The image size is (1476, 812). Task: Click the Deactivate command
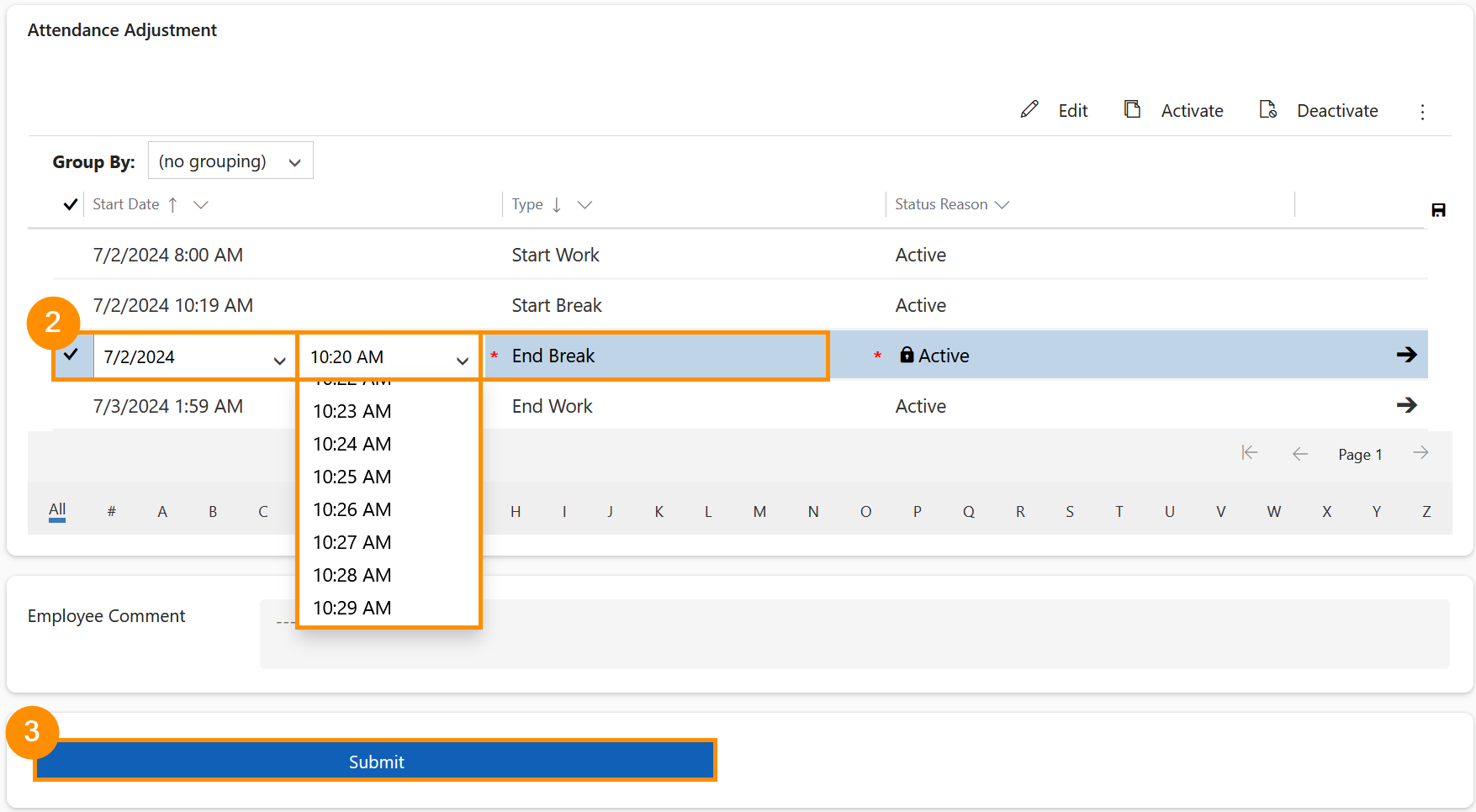click(x=1337, y=111)
